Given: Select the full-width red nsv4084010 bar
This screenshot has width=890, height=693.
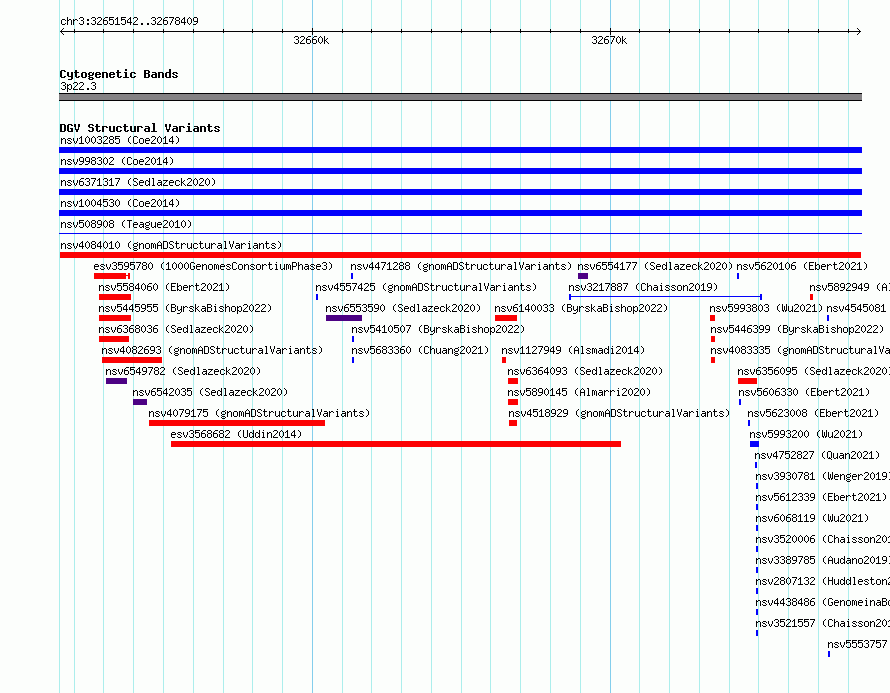Looking at the screenshot, I should pos(460,255).
